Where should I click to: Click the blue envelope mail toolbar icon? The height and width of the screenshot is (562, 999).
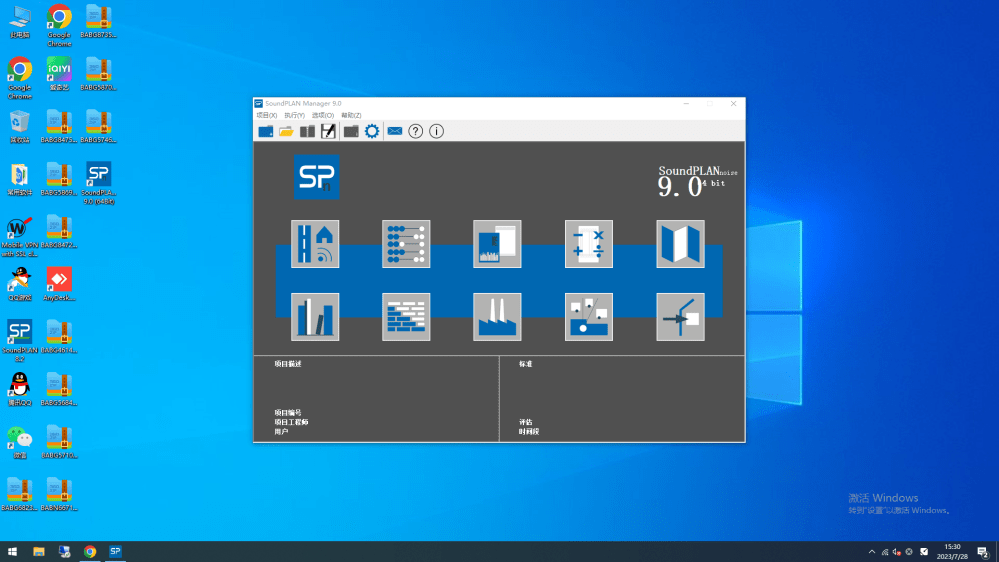(395, 131)
